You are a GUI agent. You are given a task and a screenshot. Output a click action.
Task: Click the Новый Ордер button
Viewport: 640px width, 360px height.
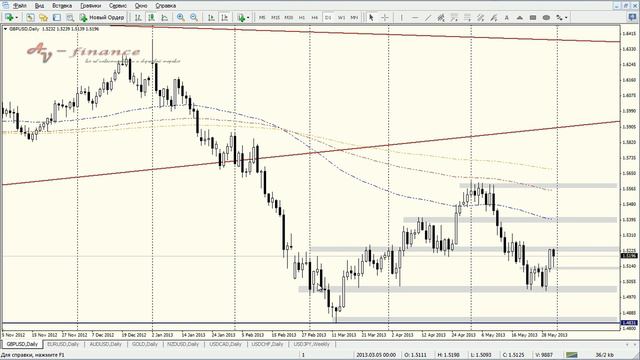[102, 18]
